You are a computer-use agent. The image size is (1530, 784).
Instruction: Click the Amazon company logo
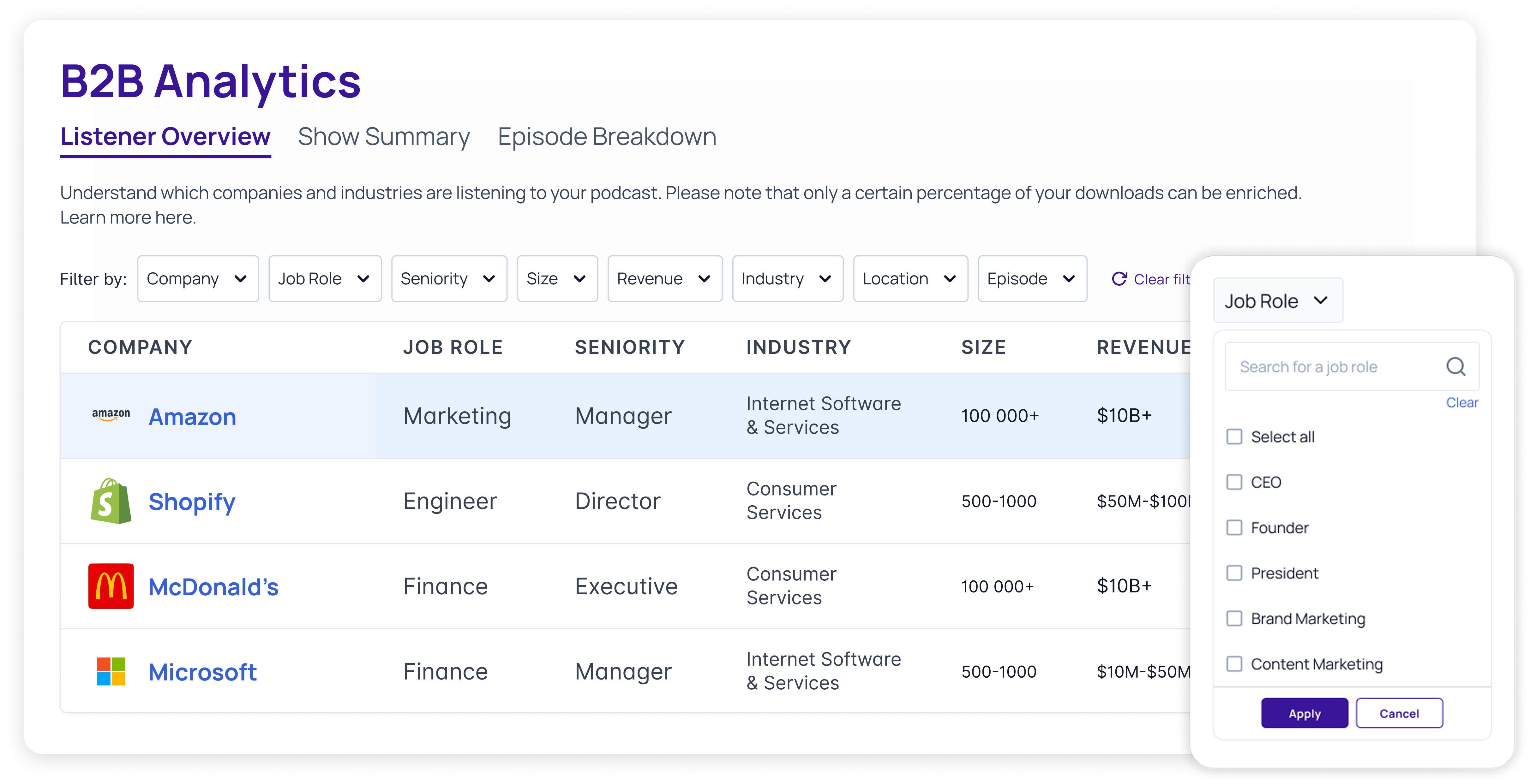111,415
